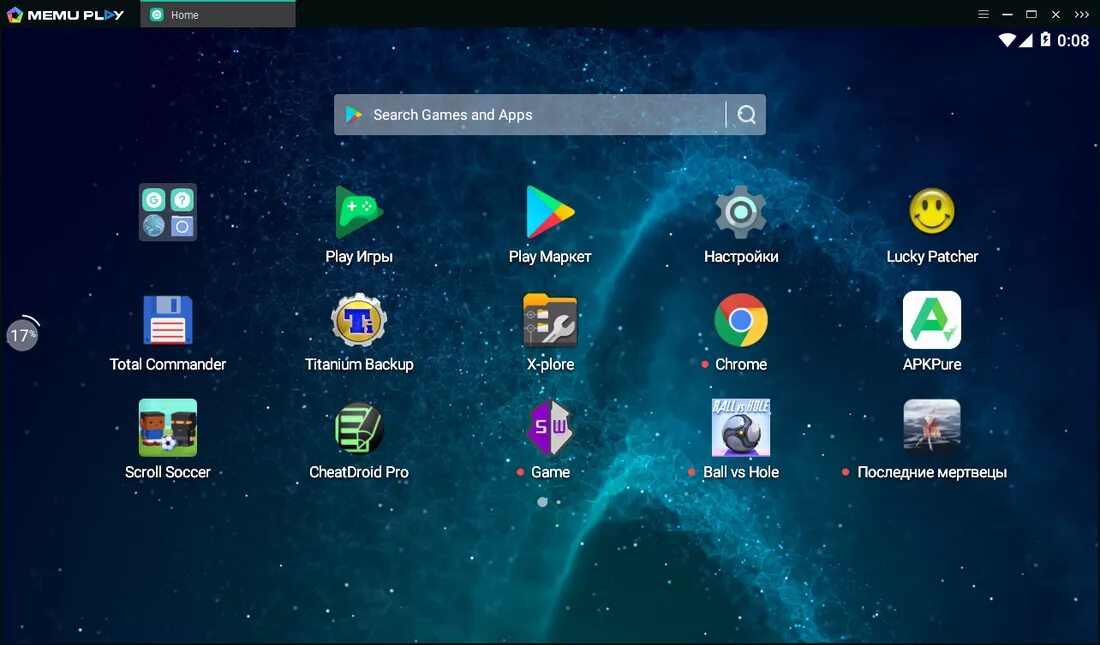Viewport: 1100px width, 645px height.
Task: Open Настройки settings gear
Action: (x=741, y=212)
